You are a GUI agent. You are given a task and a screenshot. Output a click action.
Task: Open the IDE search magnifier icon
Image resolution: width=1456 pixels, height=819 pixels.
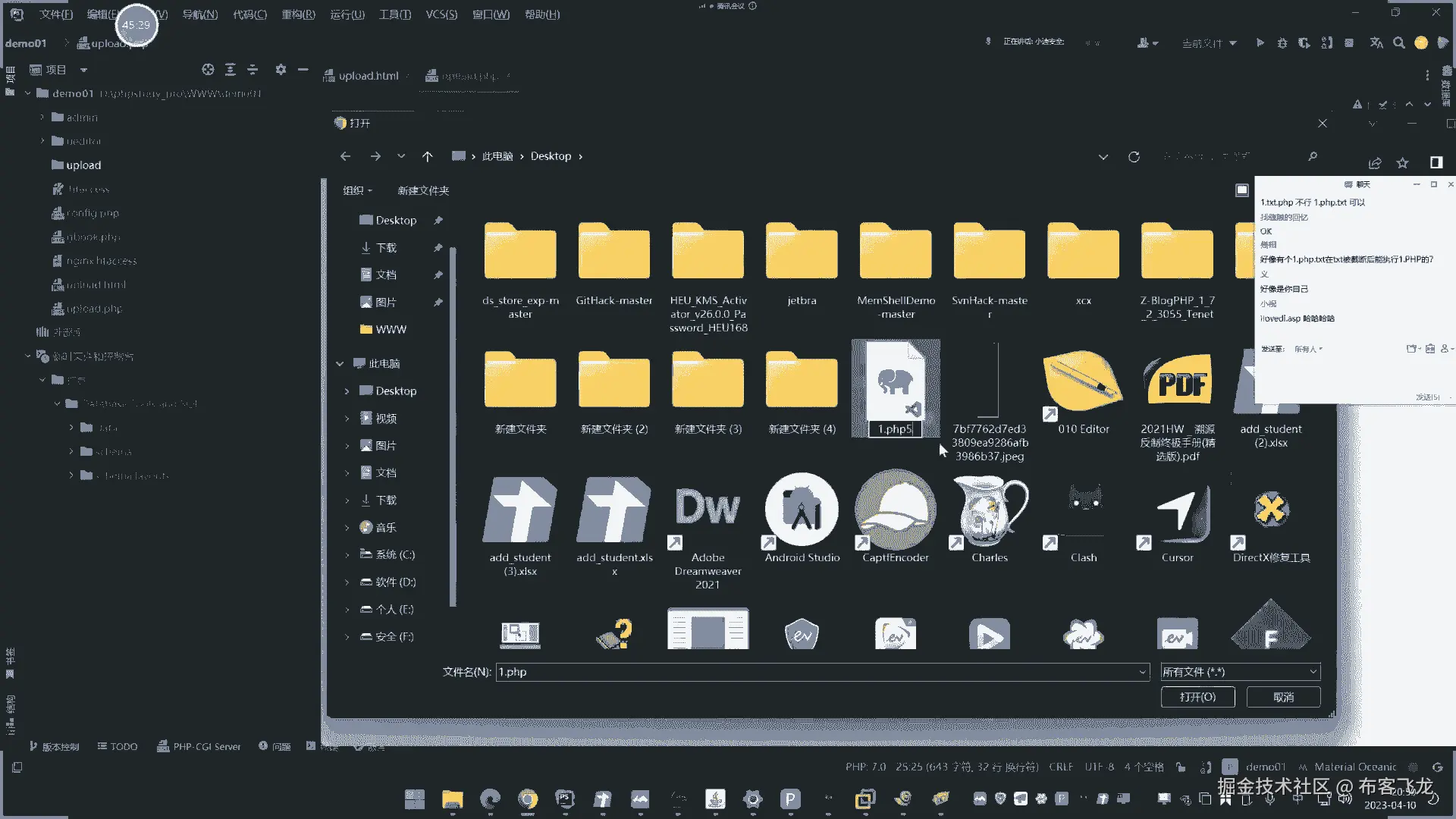(x=1398, y=43)
